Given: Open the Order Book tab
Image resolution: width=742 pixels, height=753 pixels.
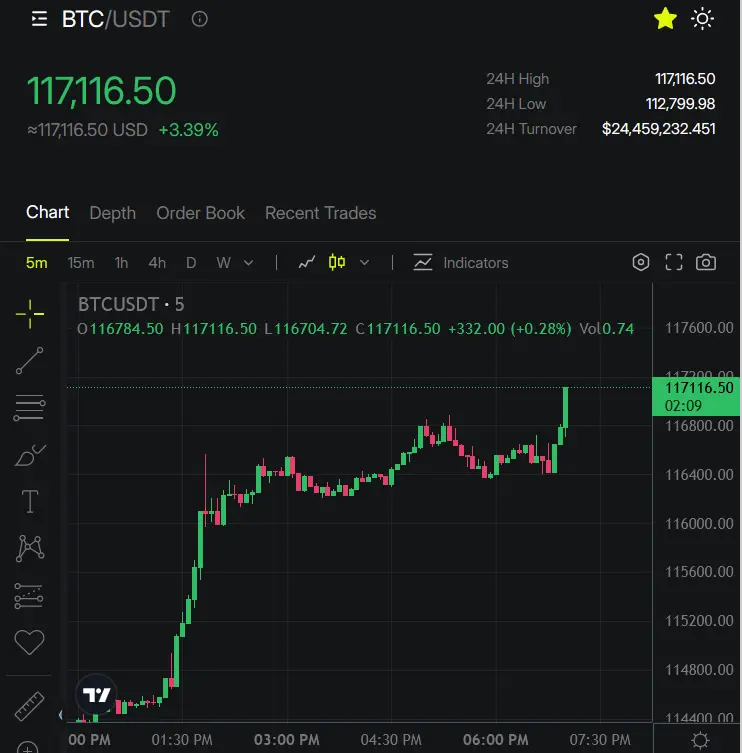Looking at the screenshot, I should point(200,213).
